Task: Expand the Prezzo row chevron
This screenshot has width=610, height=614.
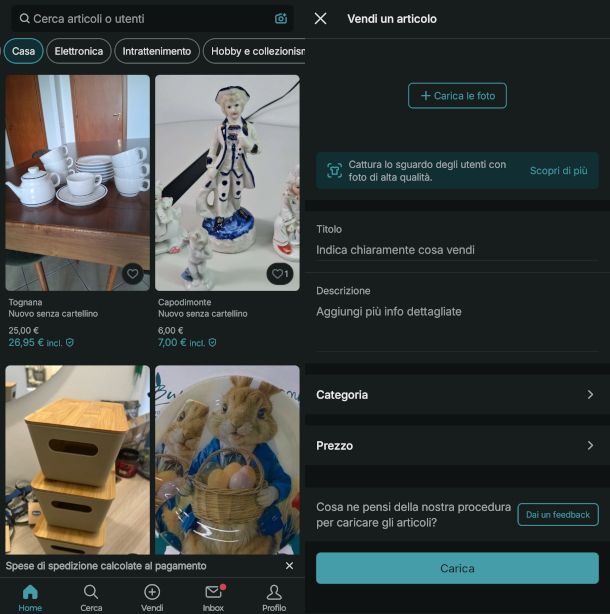Action: coord(590,446)
